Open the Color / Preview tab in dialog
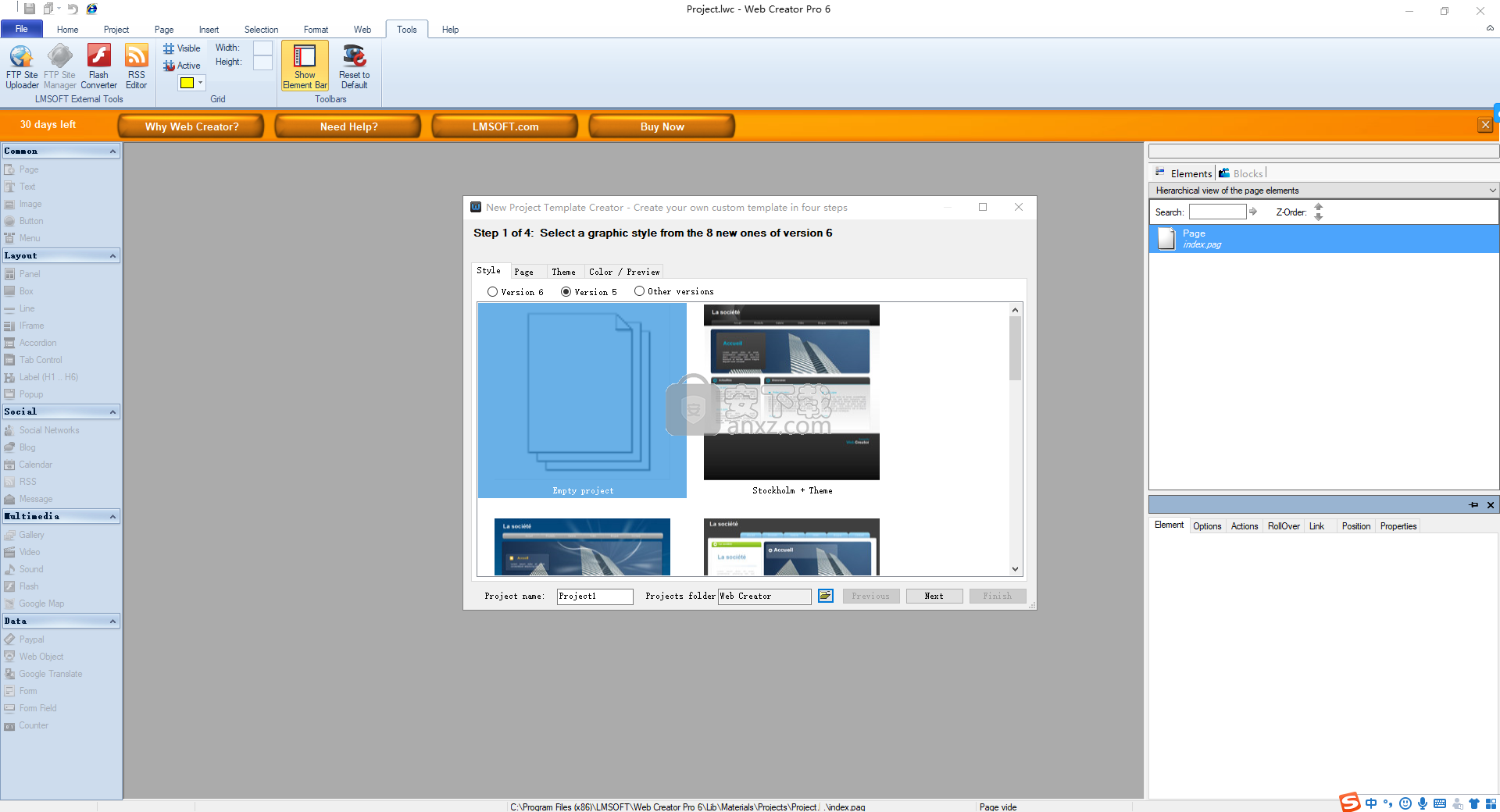Viewport: 1500px width, 812px height. click(x=624, y=272)
